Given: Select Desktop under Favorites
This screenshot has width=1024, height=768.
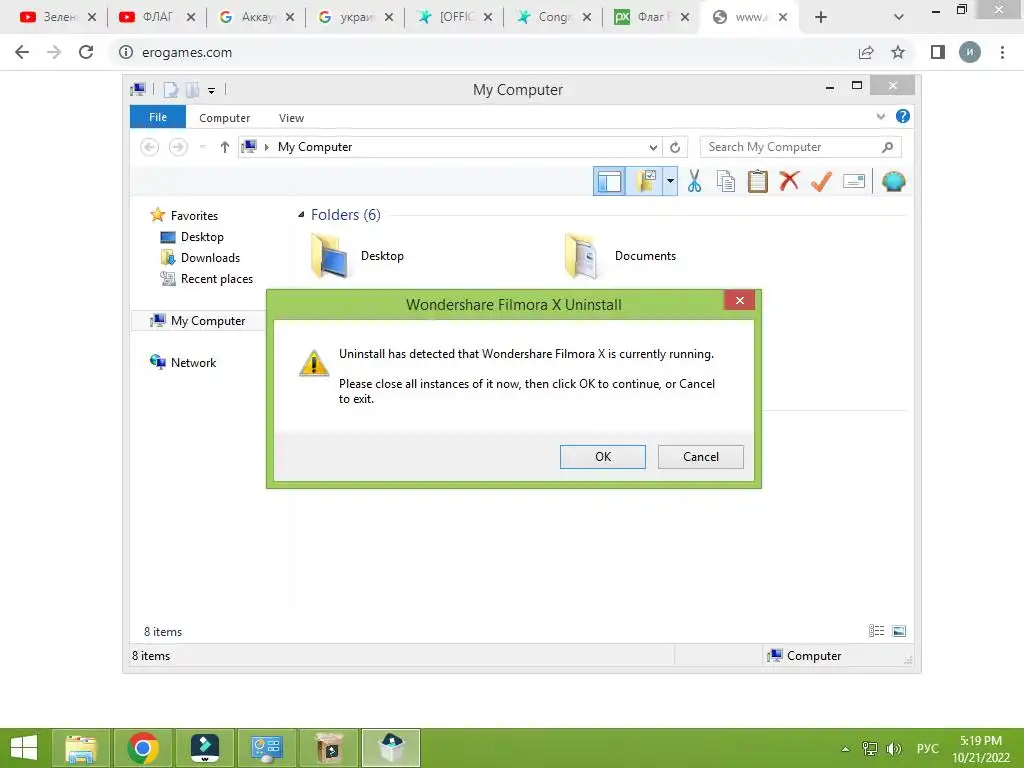Looking at the screenshot, I should coord(192,236).
